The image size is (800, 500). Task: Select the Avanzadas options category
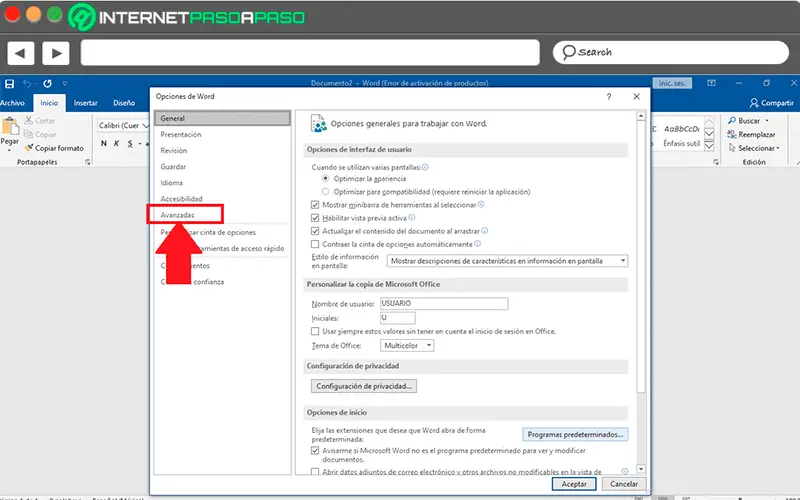pyautogui.click(x=222, y=215)
